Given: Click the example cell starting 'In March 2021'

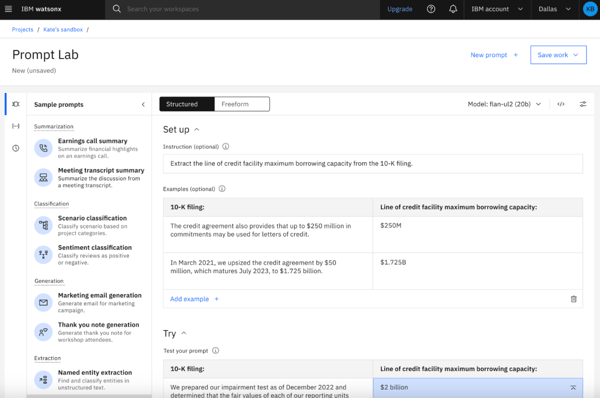Looking at the screenshot, I should click(268, 271).
